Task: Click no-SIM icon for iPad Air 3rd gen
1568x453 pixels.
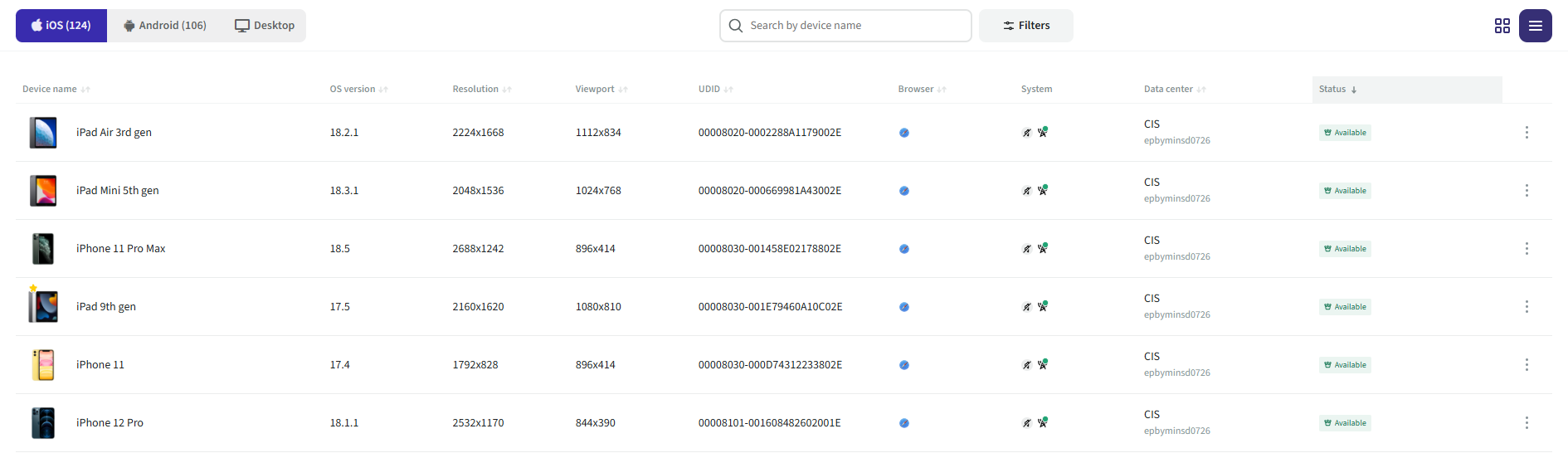Action: tap(1027, 133)
